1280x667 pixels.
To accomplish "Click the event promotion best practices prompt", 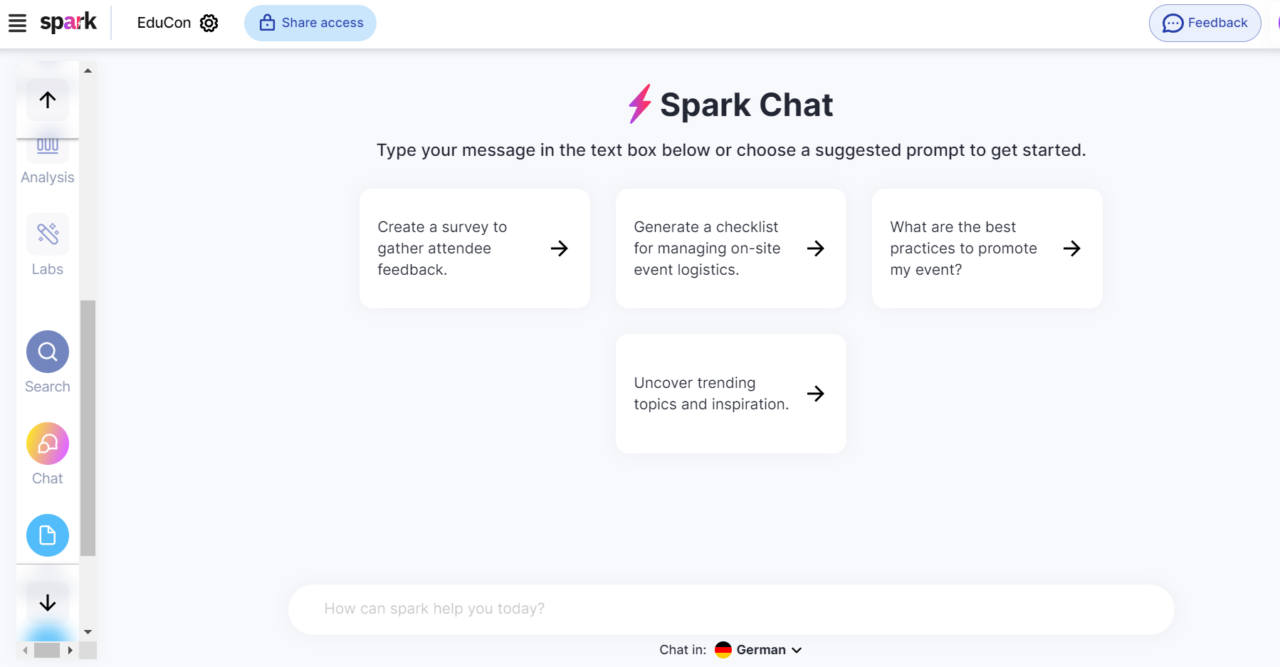I will pos(986,248).
